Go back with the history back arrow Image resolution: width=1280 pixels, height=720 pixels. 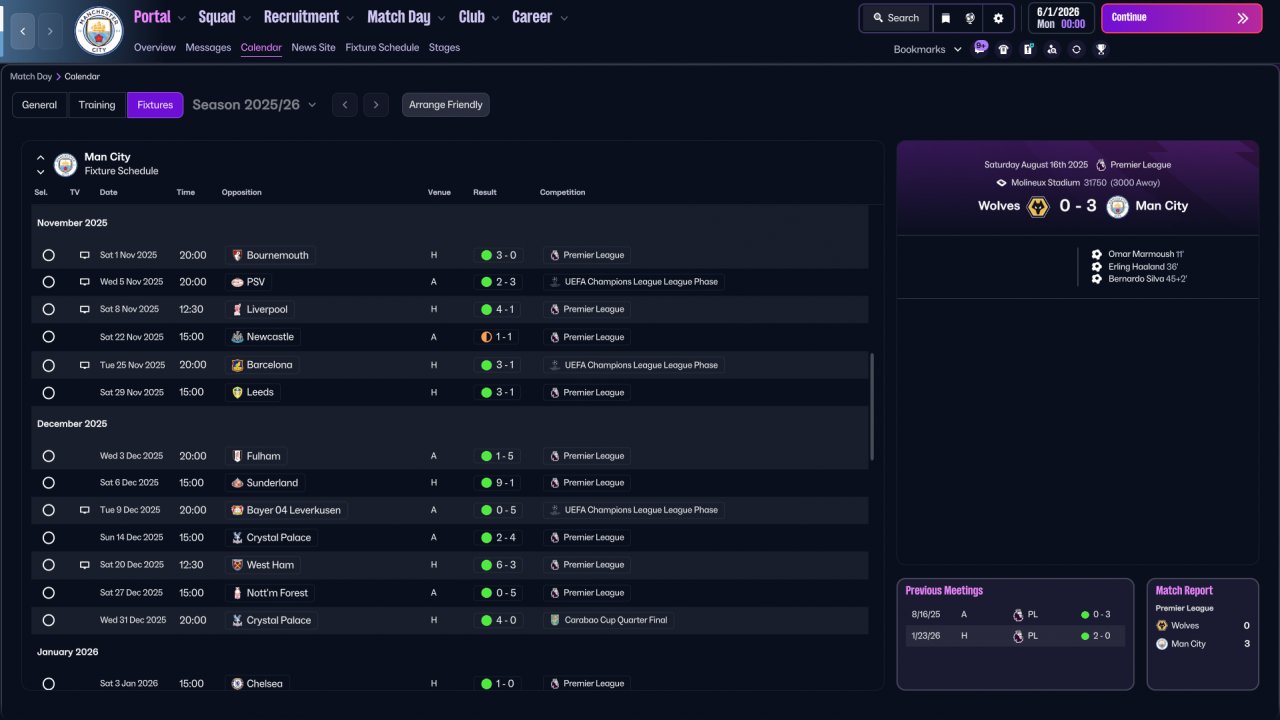coord(22,31)
